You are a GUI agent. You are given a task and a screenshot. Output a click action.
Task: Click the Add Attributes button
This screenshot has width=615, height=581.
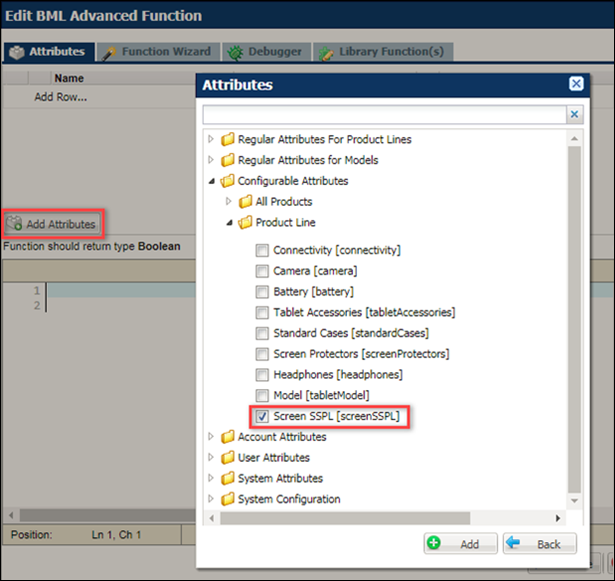(x=53, y=224)
